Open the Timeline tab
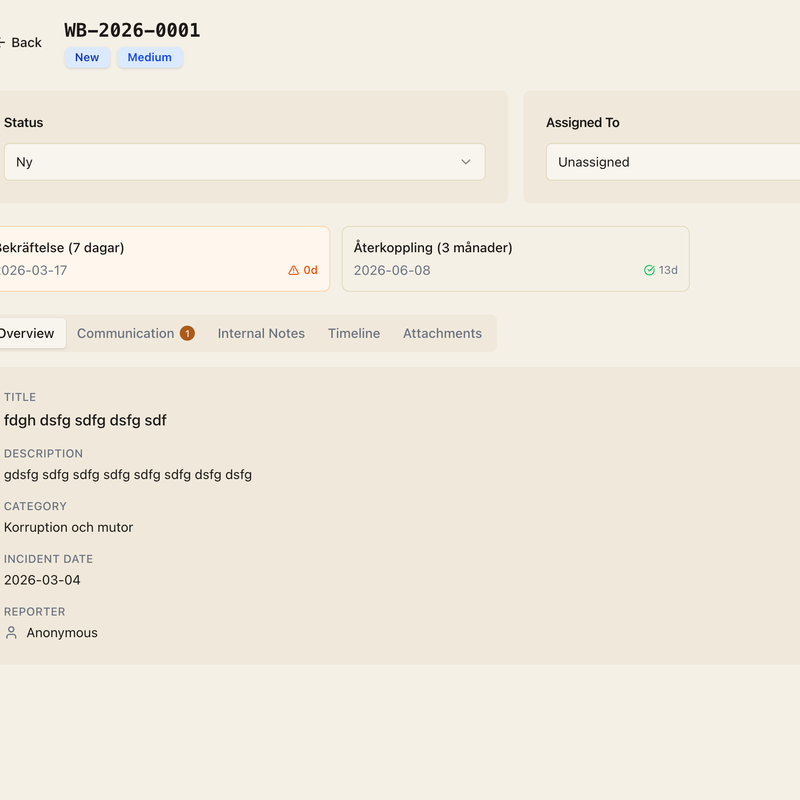 click(354, 333)
